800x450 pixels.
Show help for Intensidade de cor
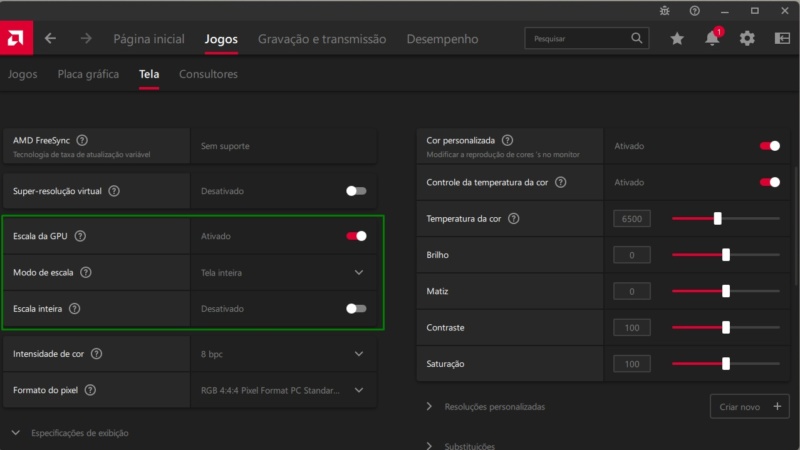tap(96, 354)
